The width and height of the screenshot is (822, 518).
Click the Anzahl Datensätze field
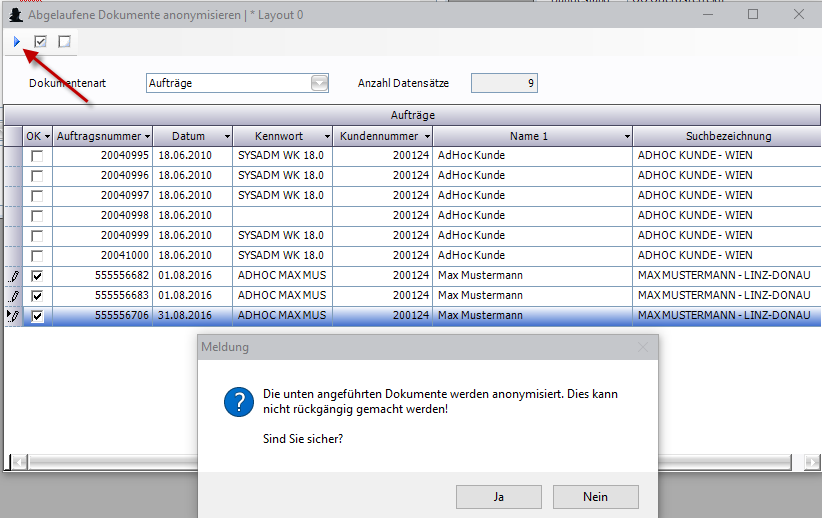(504, 83)
